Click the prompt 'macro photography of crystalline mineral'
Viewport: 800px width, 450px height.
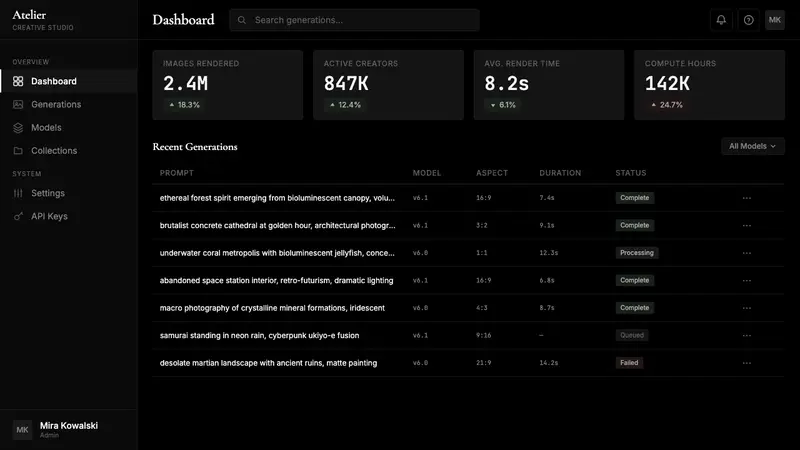click(x=272, y=308)
